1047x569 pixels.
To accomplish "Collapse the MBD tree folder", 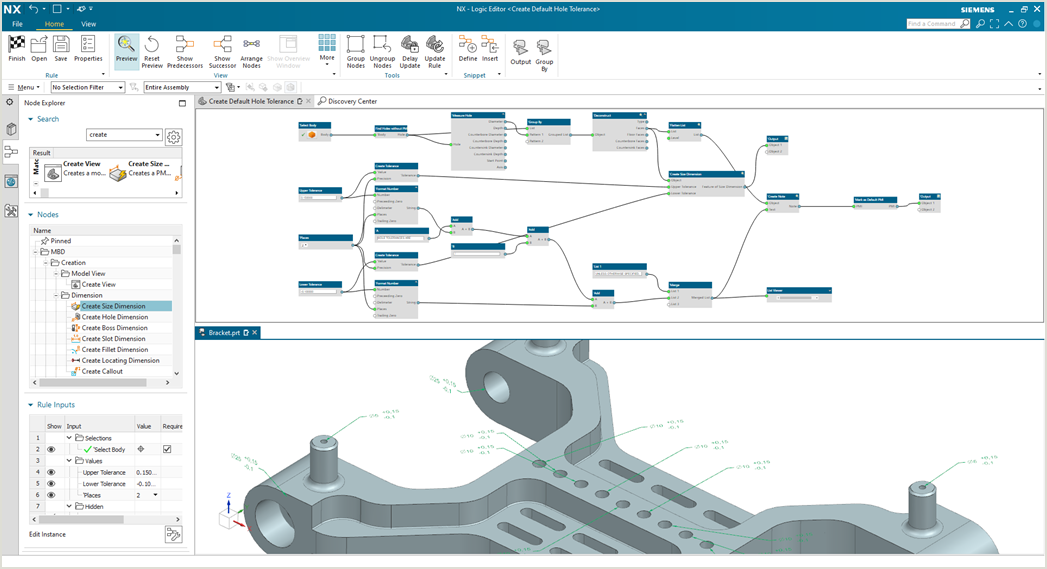I will pyautogui.click(x=35, y=252).
